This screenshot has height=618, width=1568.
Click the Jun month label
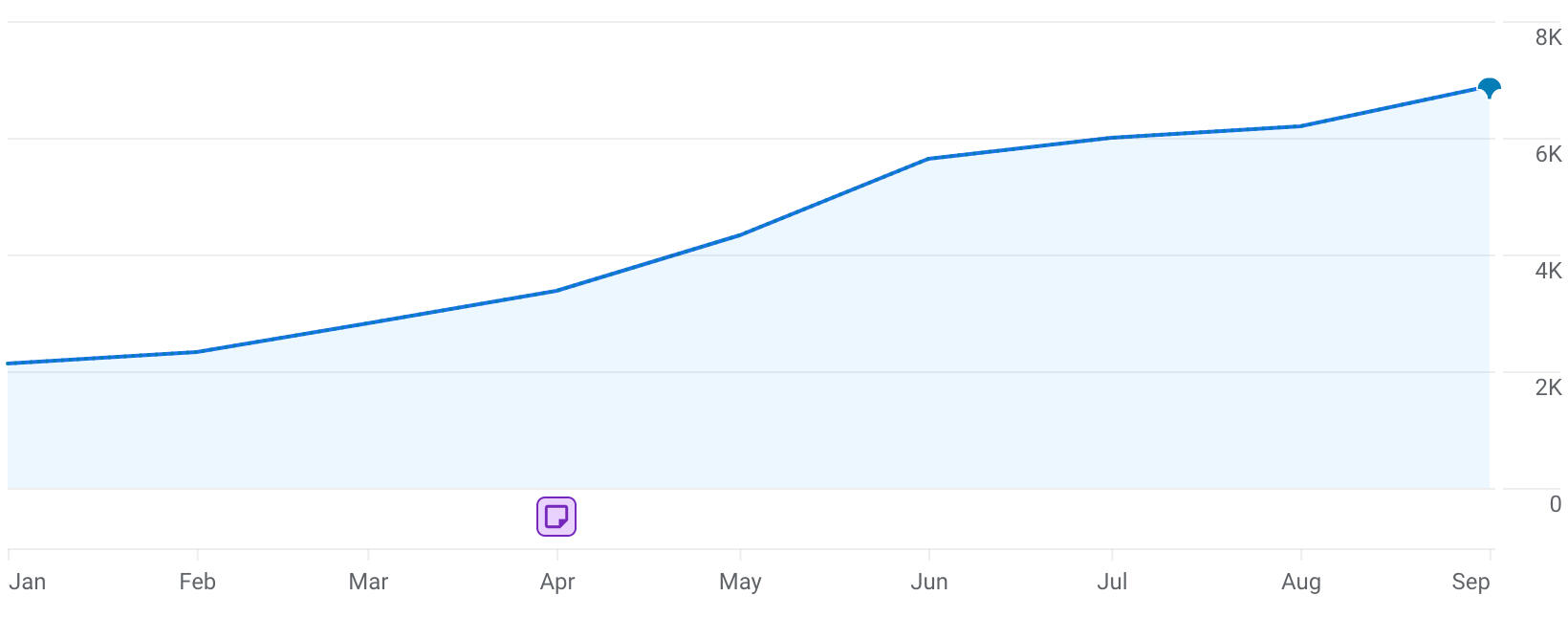click(x=928, y=582)
